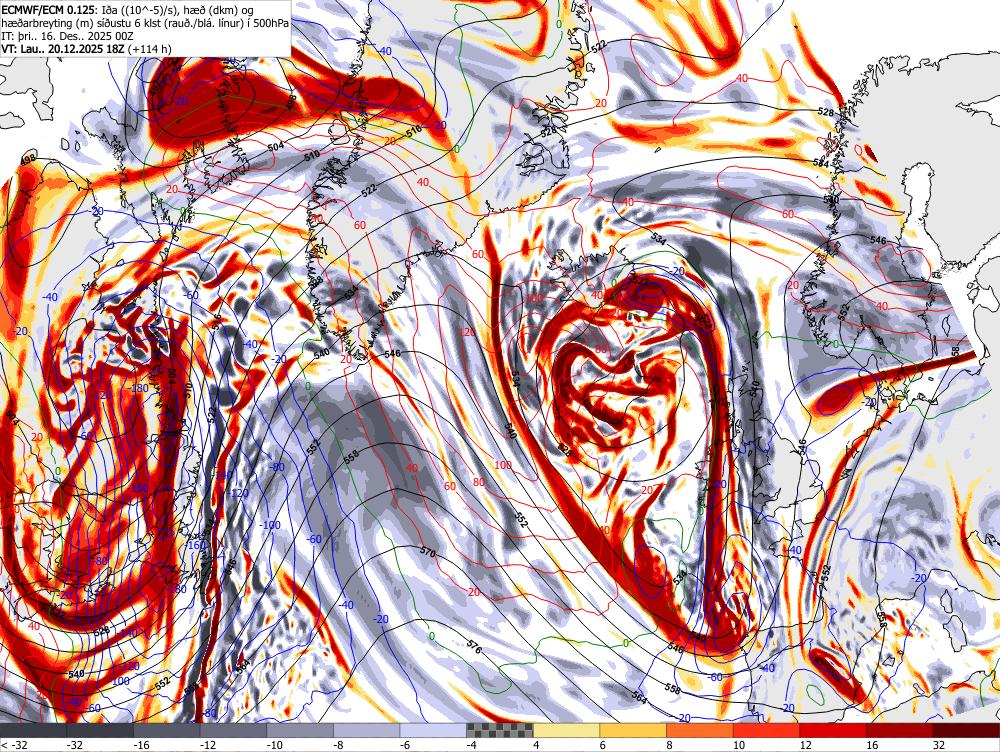The width and height of the screenshot is (1000, 752).
Task: Click the checkered legend swatch between -4 and 4
Action: point(500,730)
